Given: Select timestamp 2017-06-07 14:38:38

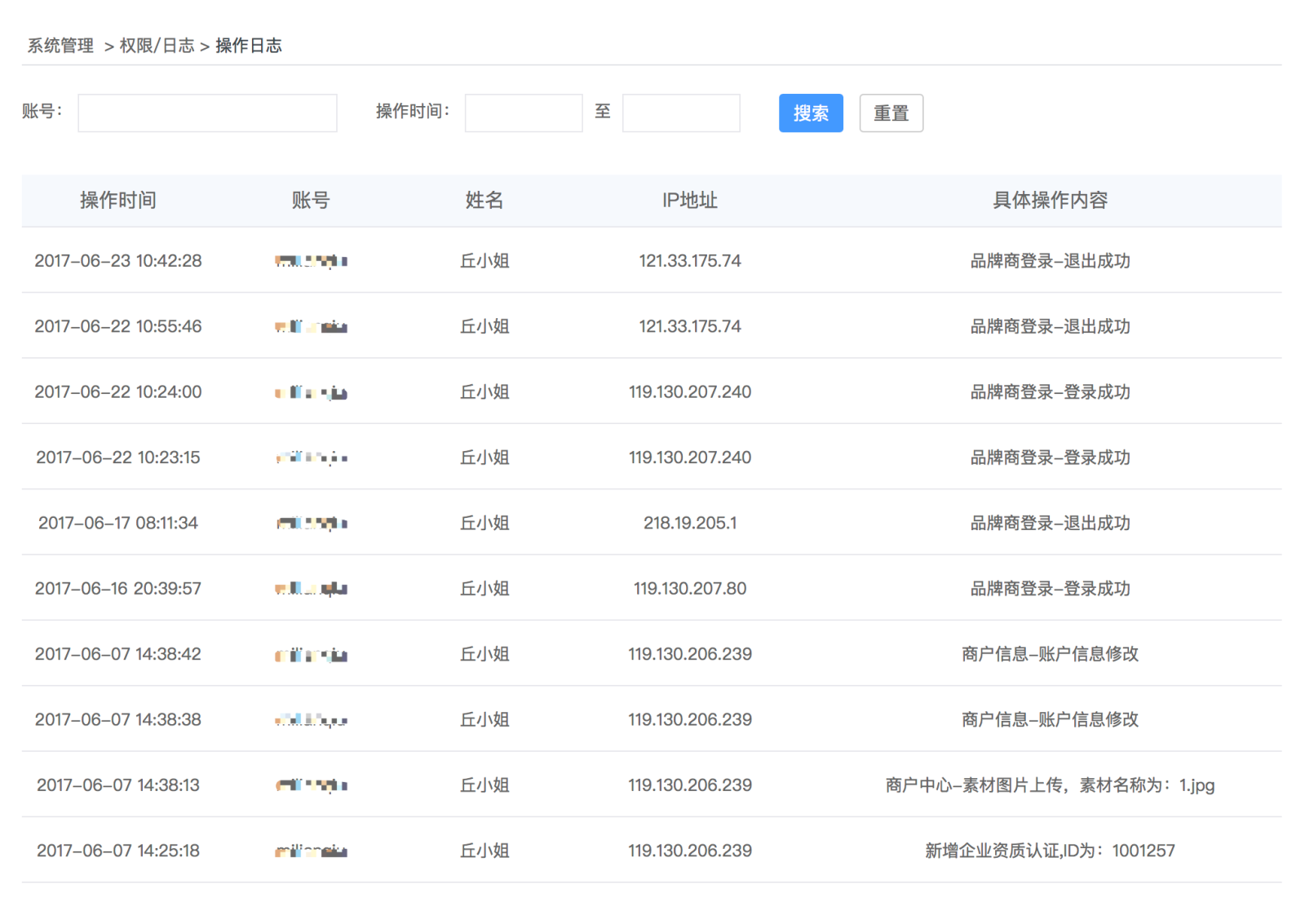Looking at the screenshot, I should [x=118, y=719].
